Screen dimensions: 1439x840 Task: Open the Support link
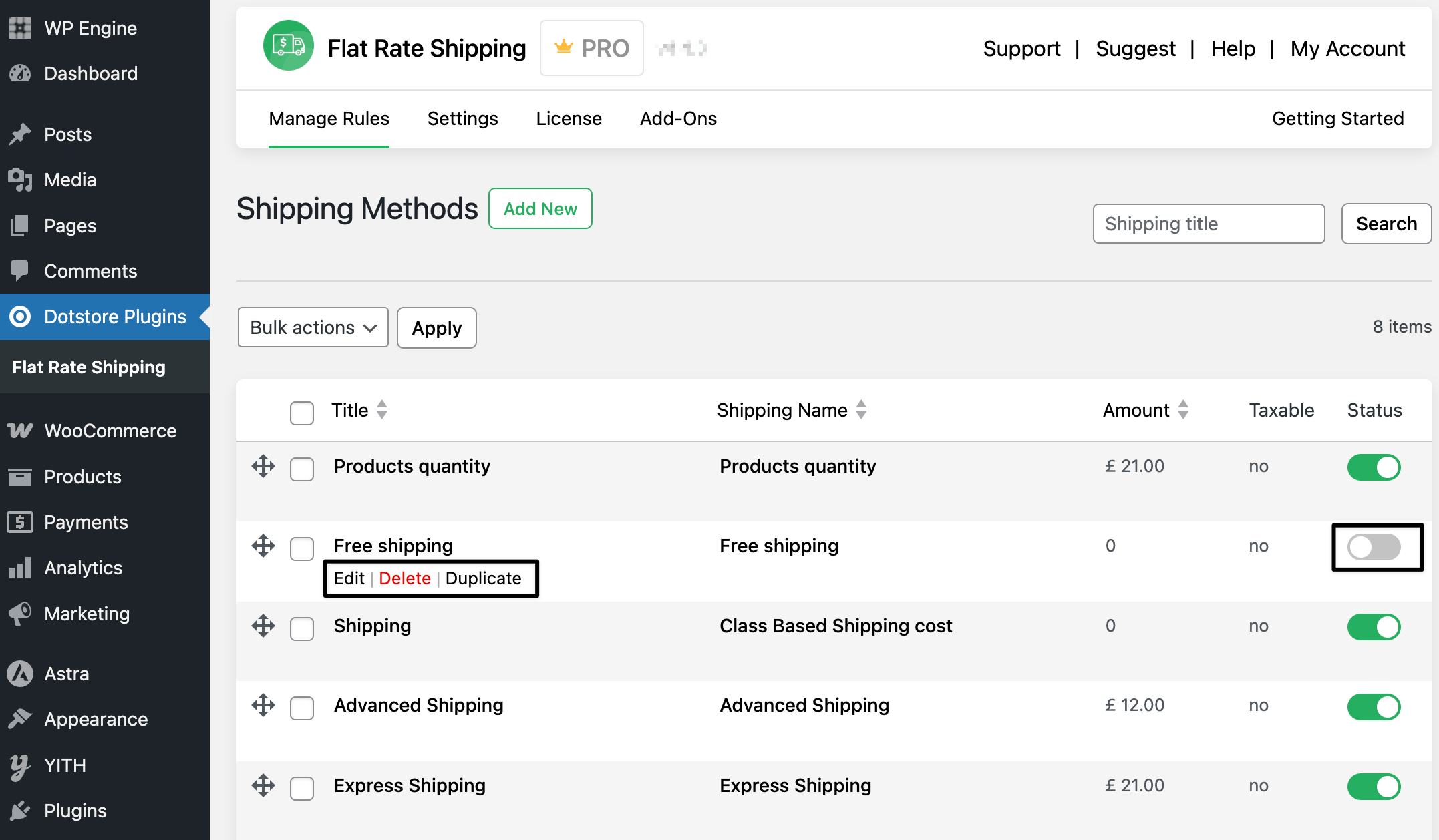(x=1021, y=49)
